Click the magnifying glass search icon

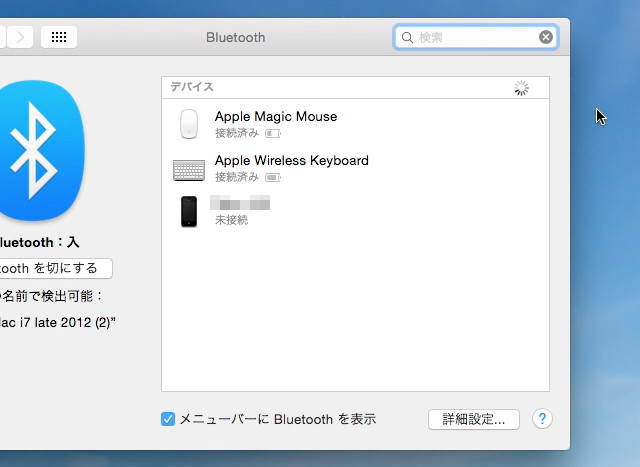(x=407, y=38)
